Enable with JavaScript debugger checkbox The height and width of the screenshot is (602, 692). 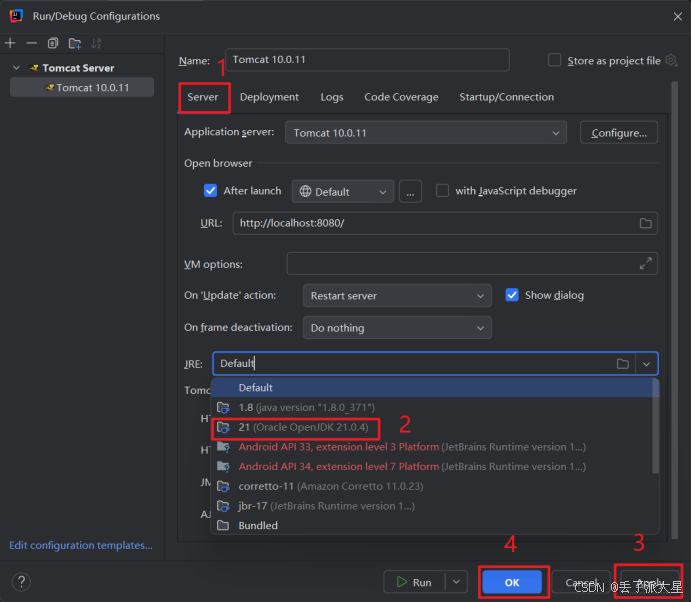pyautogui.click(x=442, y=191)
